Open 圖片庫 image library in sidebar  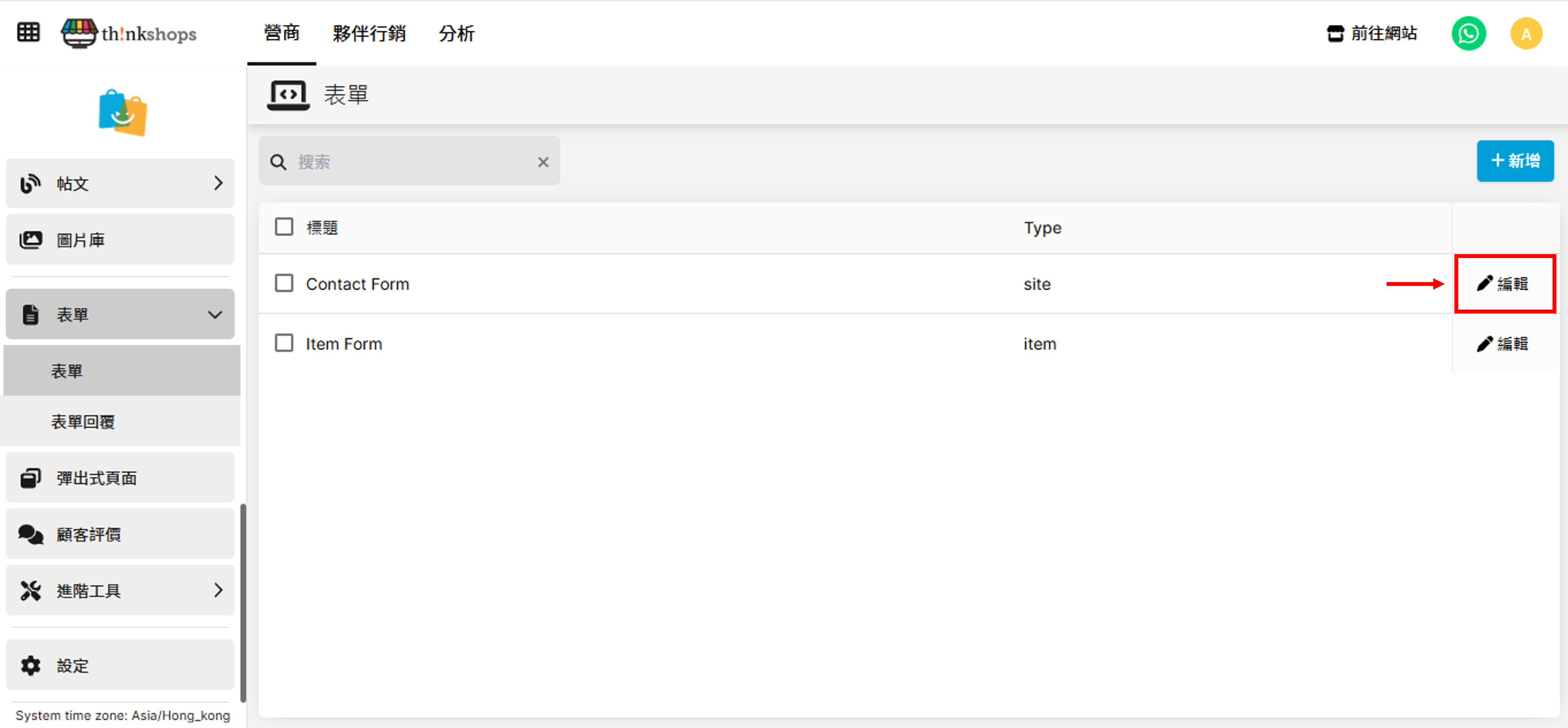click(x=120, y=239)
